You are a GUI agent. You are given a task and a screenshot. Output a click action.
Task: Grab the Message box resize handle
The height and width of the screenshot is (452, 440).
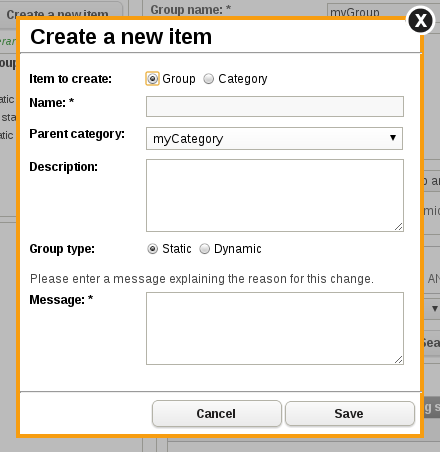[x=399, y=360]
